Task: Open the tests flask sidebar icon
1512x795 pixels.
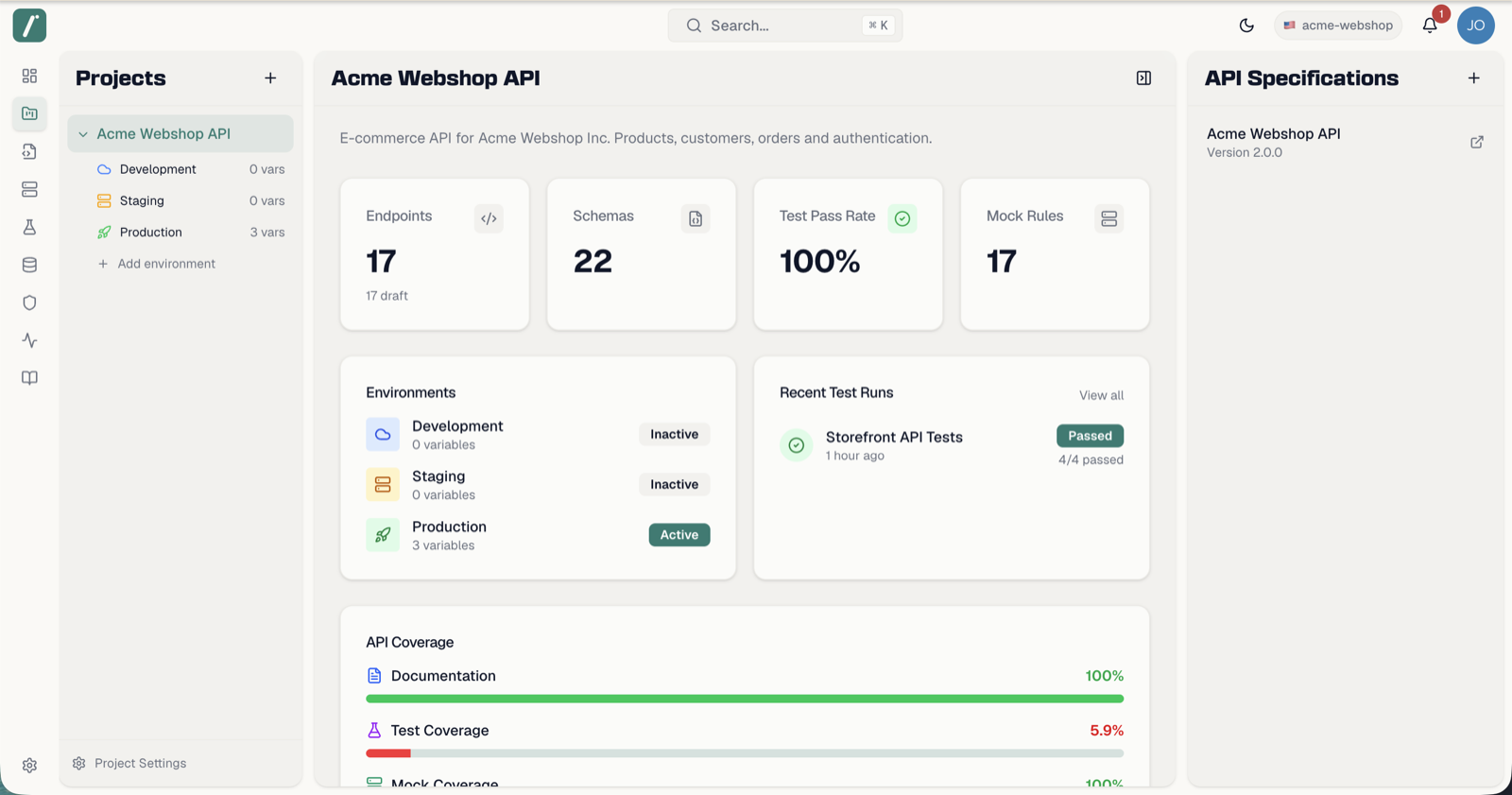Action: [x=29, y=227]
